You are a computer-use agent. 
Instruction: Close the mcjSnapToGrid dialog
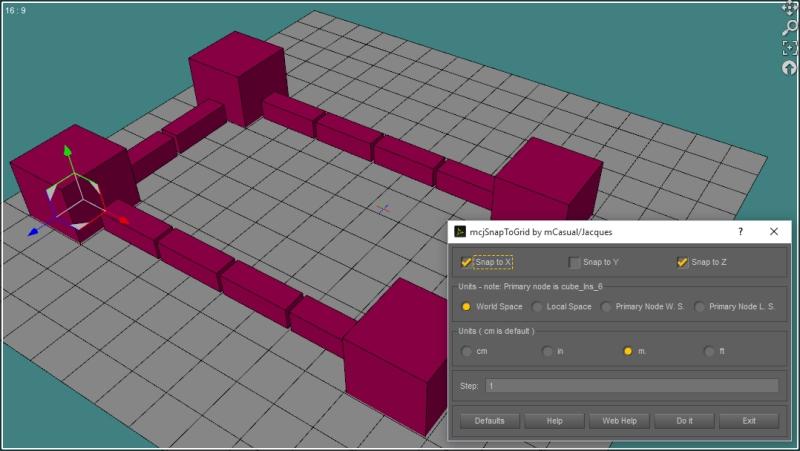[x=773, y=232]
